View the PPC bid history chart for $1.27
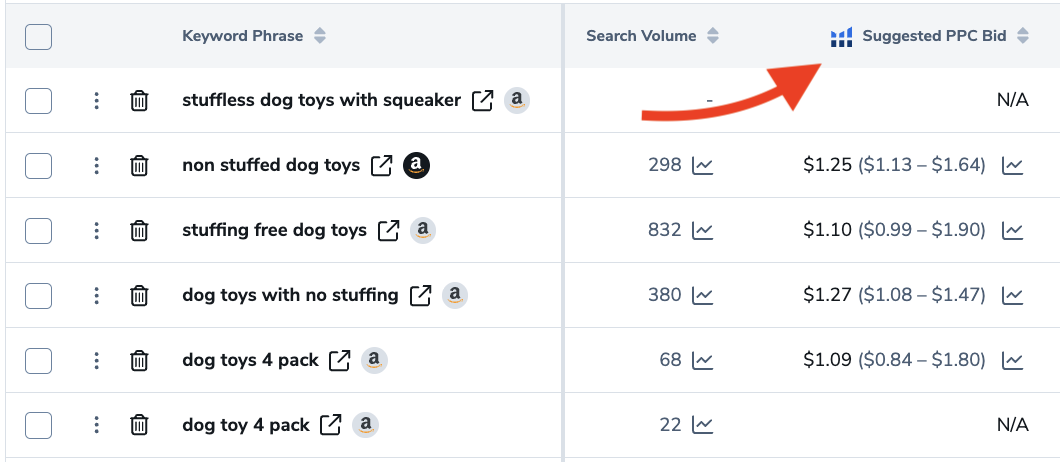The height and width of the screenshot is (462, 1060). click(1013, 296)
